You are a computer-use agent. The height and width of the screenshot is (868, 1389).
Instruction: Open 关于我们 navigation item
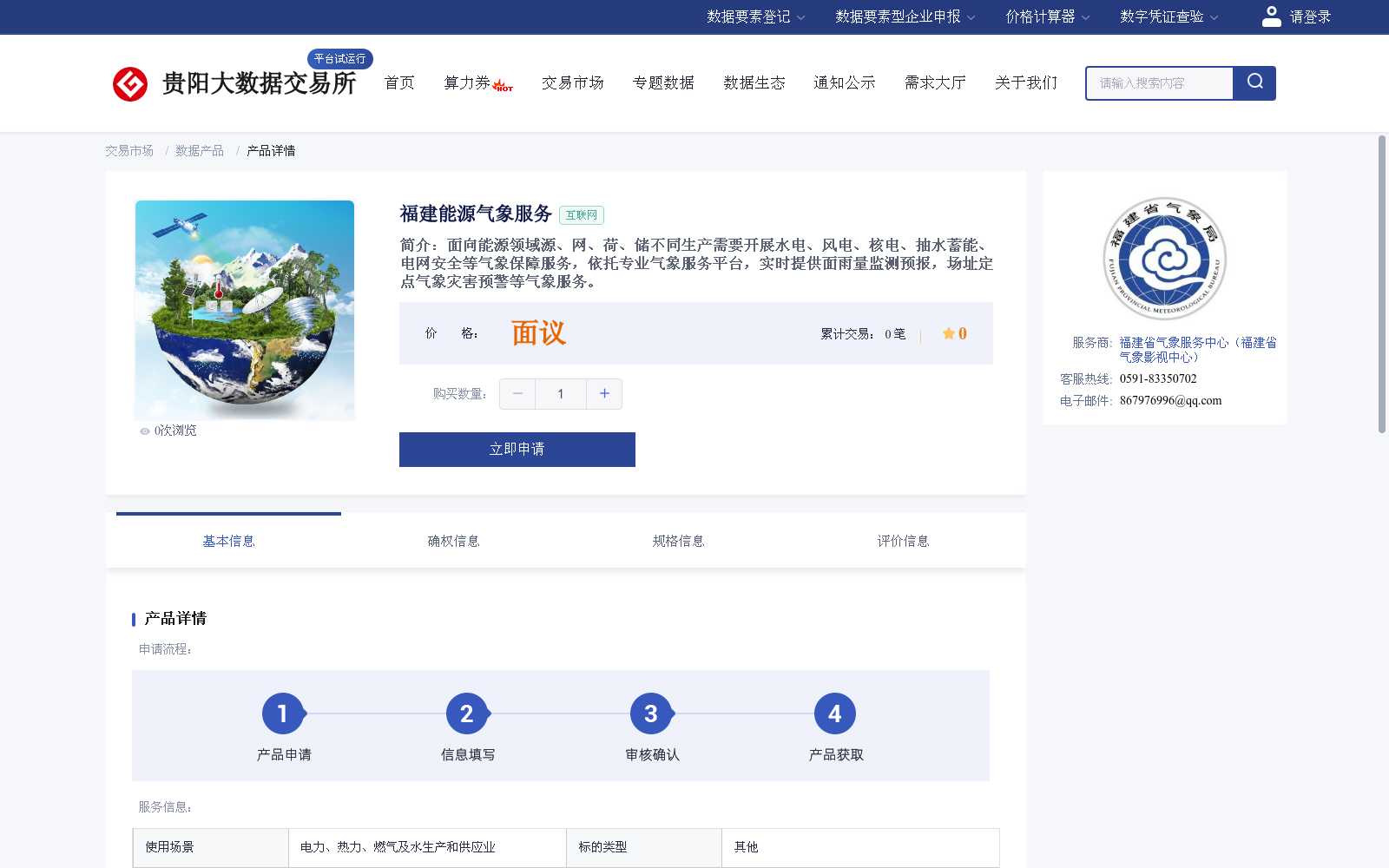coord(1026,83)
